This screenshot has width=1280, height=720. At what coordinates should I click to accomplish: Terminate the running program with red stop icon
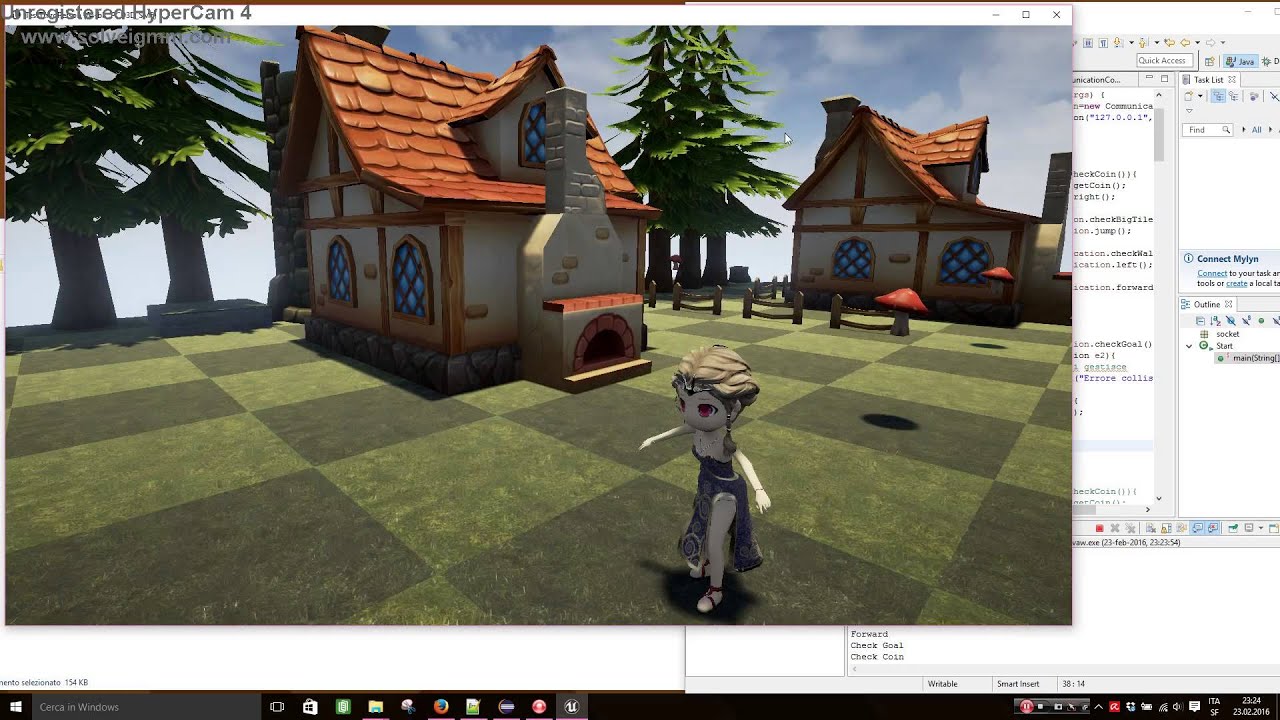[1100, 528]
